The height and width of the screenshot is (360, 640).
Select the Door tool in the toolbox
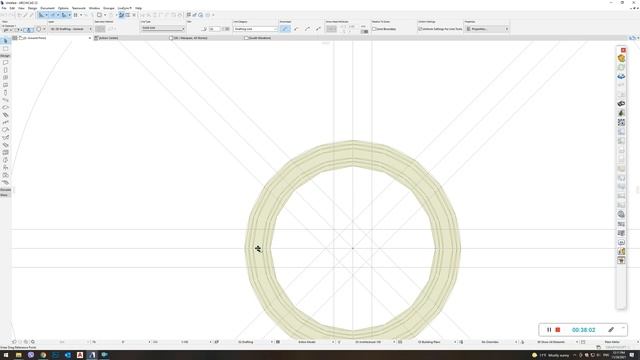(5, 70)
